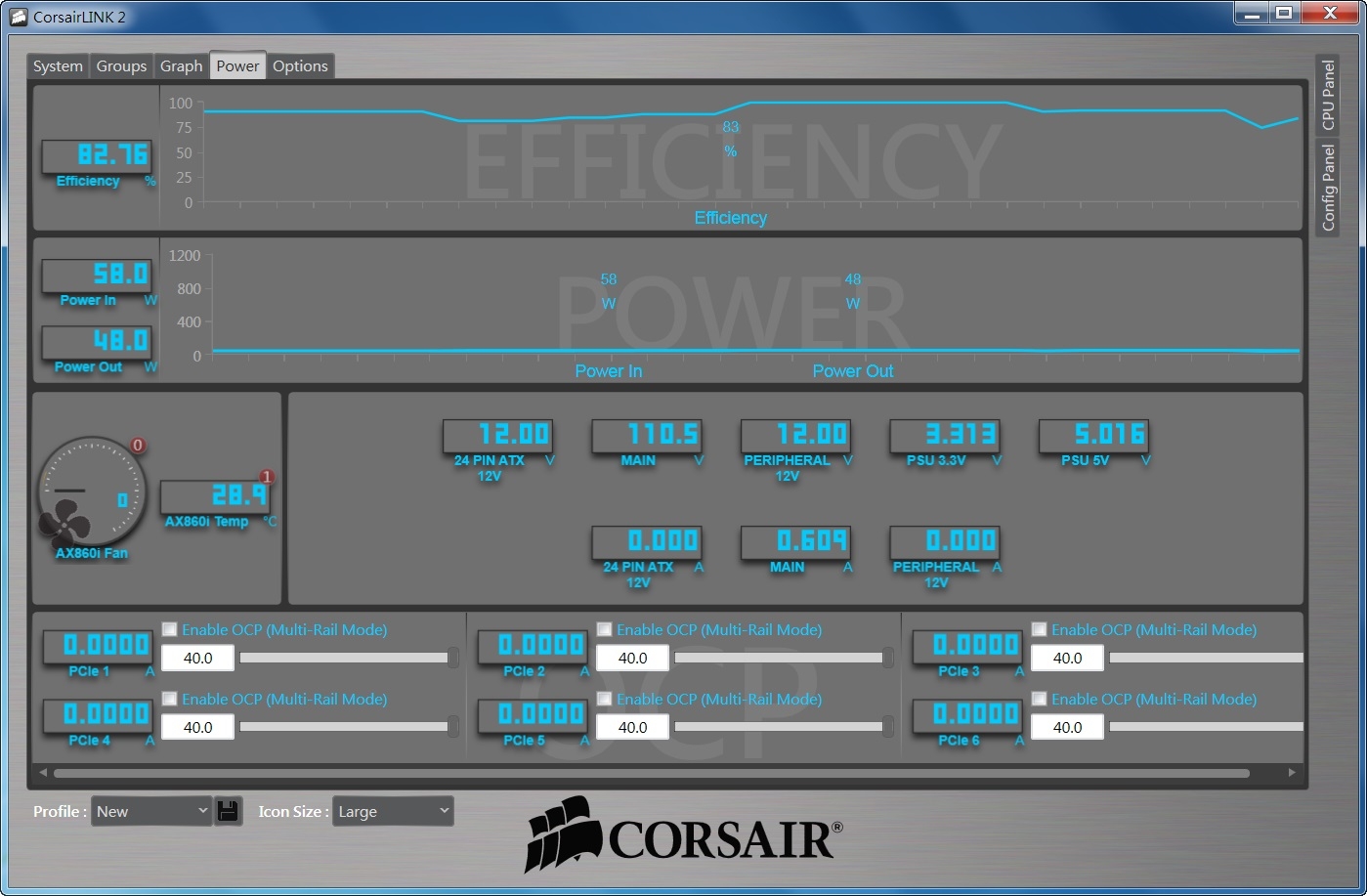
Task: Select the PCIe 5 current readout
Action: click(x=533, y=716)
